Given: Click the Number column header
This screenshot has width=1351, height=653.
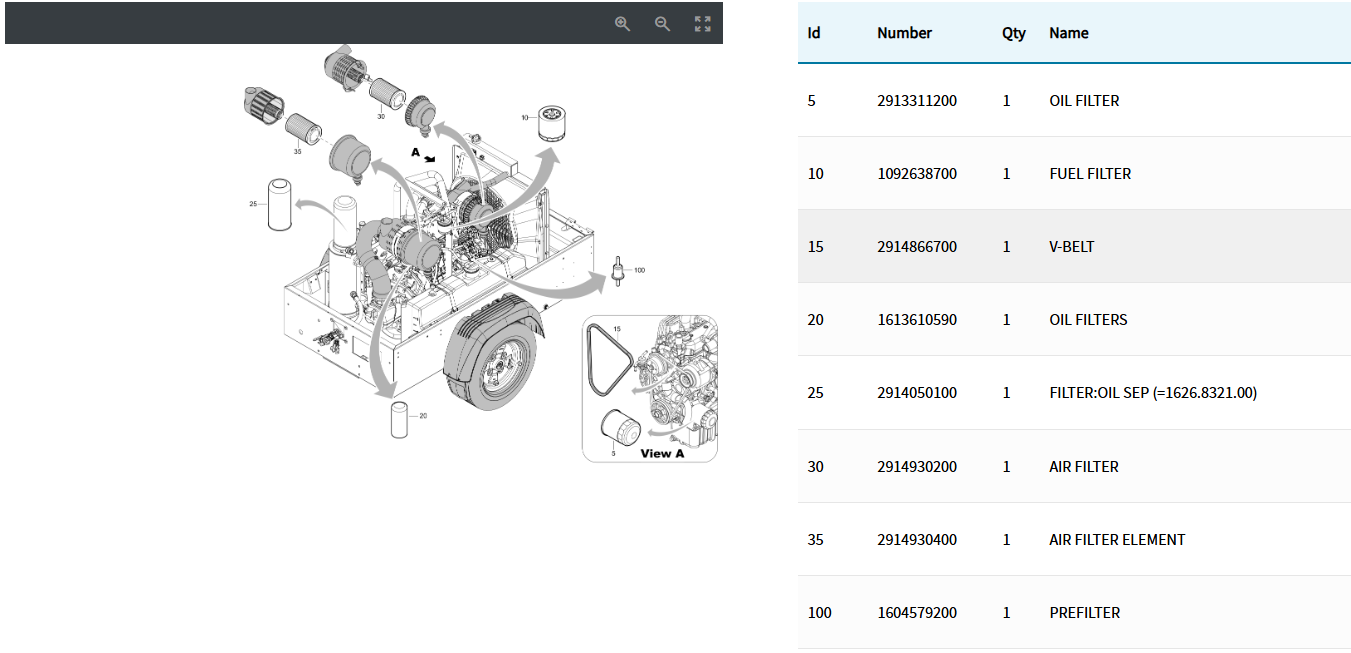Looking at the screenshot, I should [x=904, y=33].
